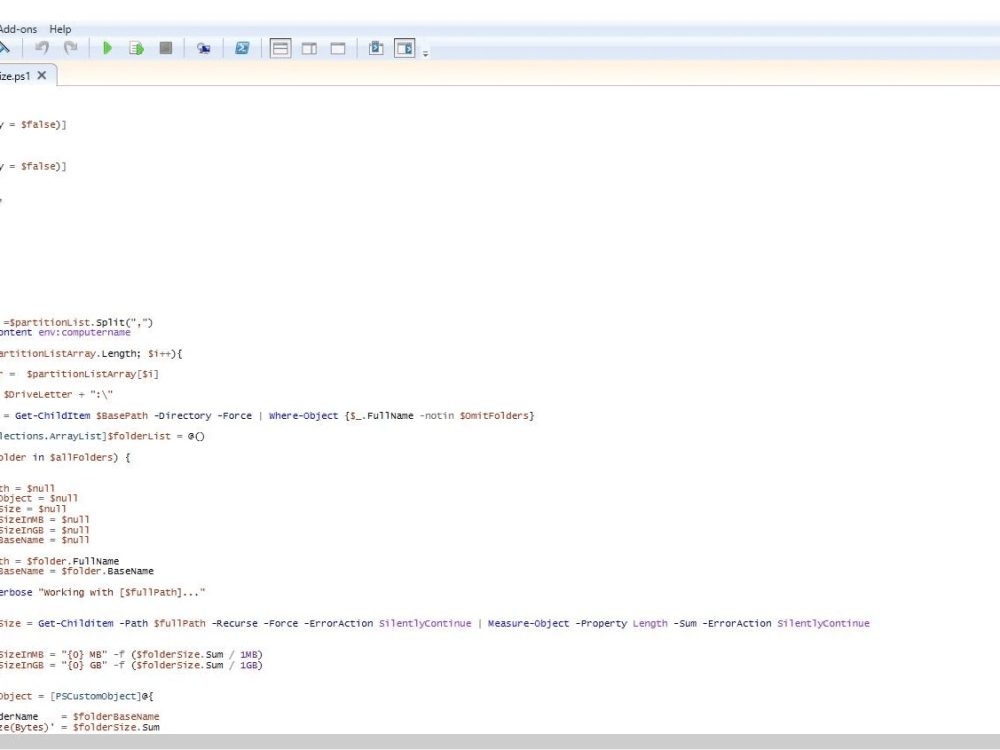This screenshot has height=750, width=1000.
Task: Click the Run Selection toolbar icon
Action: (x=137, y=47)
